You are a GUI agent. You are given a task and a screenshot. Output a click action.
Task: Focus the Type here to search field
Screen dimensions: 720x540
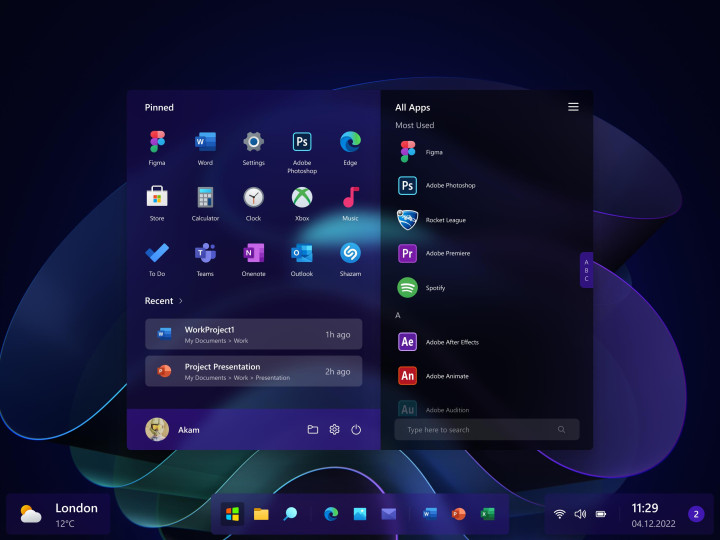[x=487, y=429]
